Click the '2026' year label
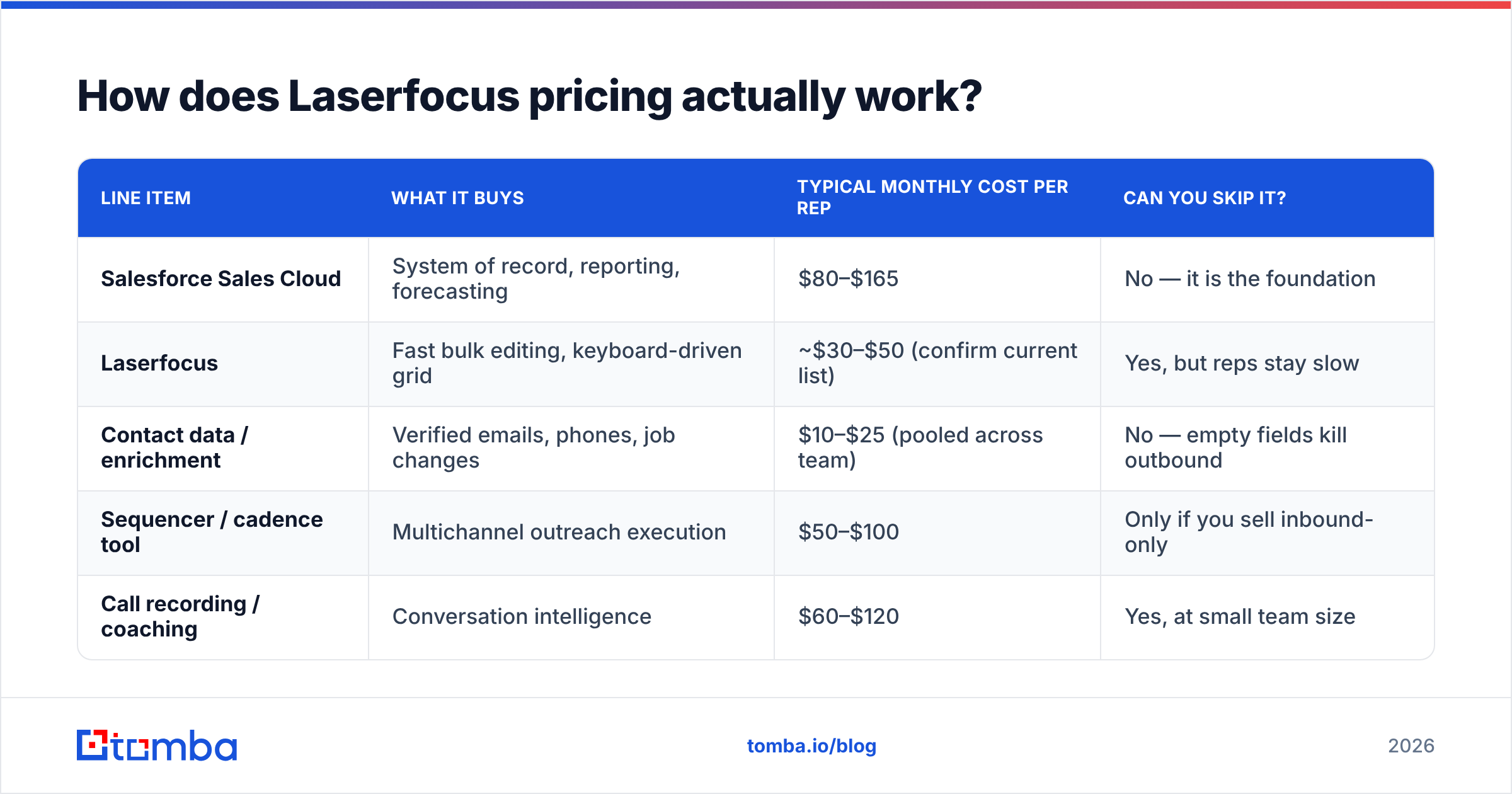Viewport: 1512px width, 794px height. coord(1411,746)
